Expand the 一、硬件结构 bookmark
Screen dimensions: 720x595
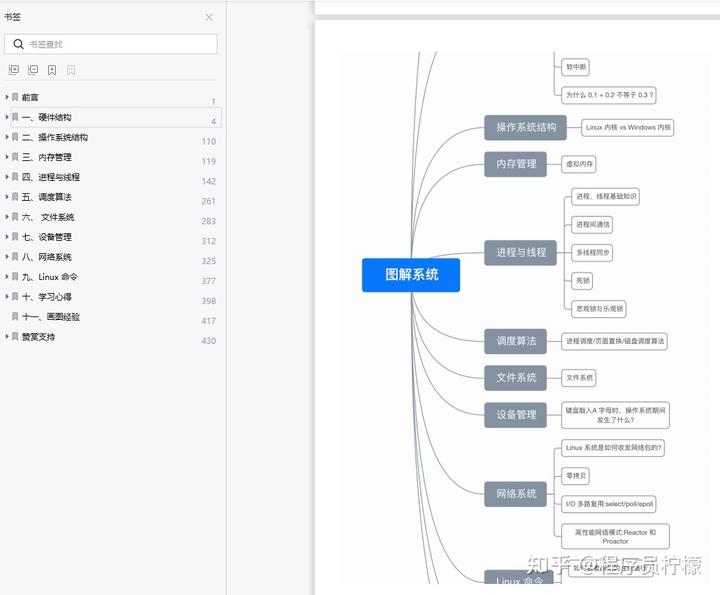click(7, 117)
